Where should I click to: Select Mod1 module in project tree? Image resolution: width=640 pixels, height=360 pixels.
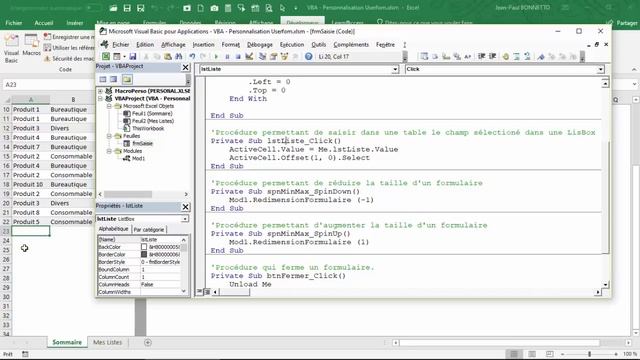pos(138,158)
